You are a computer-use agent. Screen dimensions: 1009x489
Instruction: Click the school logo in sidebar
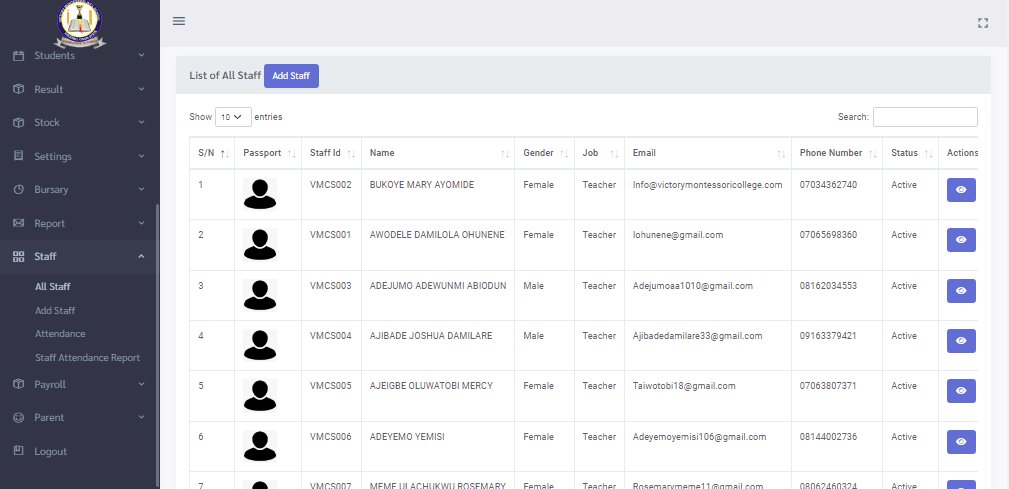click(x=80, y=24)
